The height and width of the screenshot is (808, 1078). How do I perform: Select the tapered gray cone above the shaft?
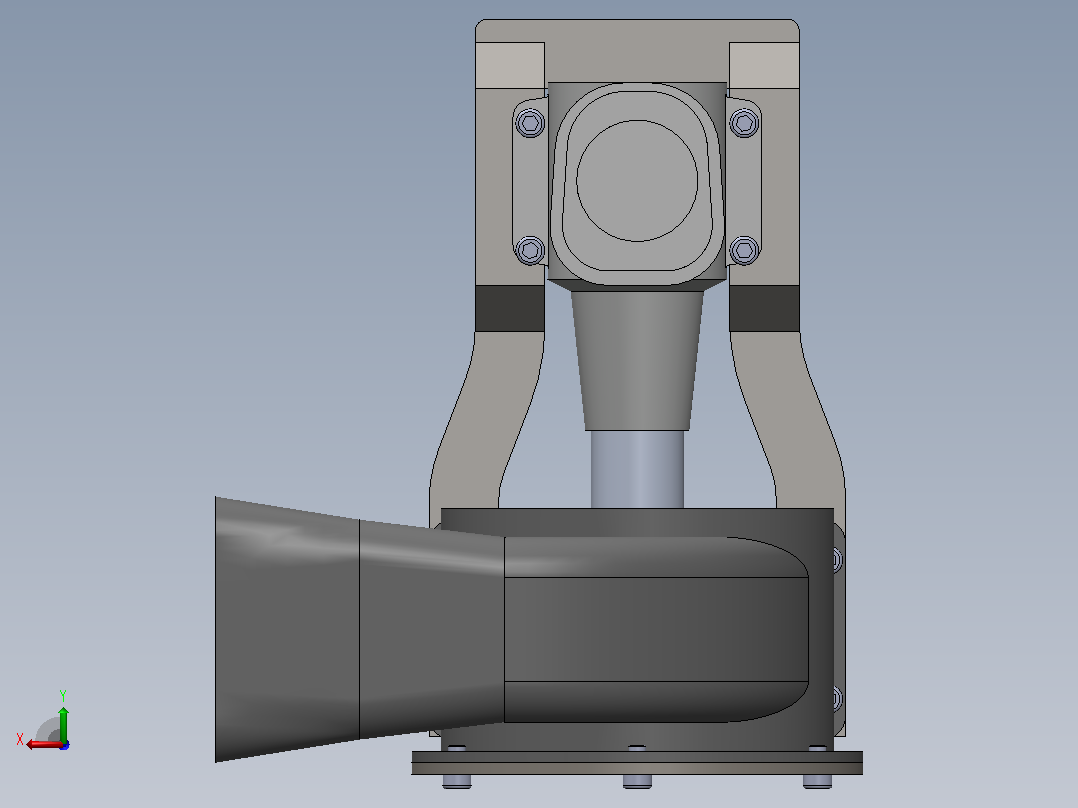point(637,360)
